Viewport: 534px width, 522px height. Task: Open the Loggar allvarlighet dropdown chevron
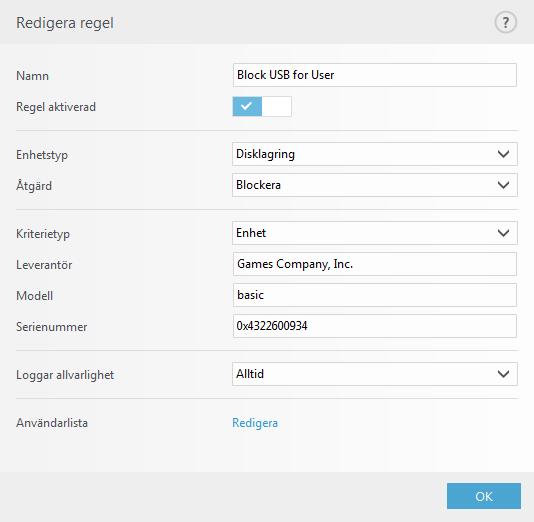[503, 374]
